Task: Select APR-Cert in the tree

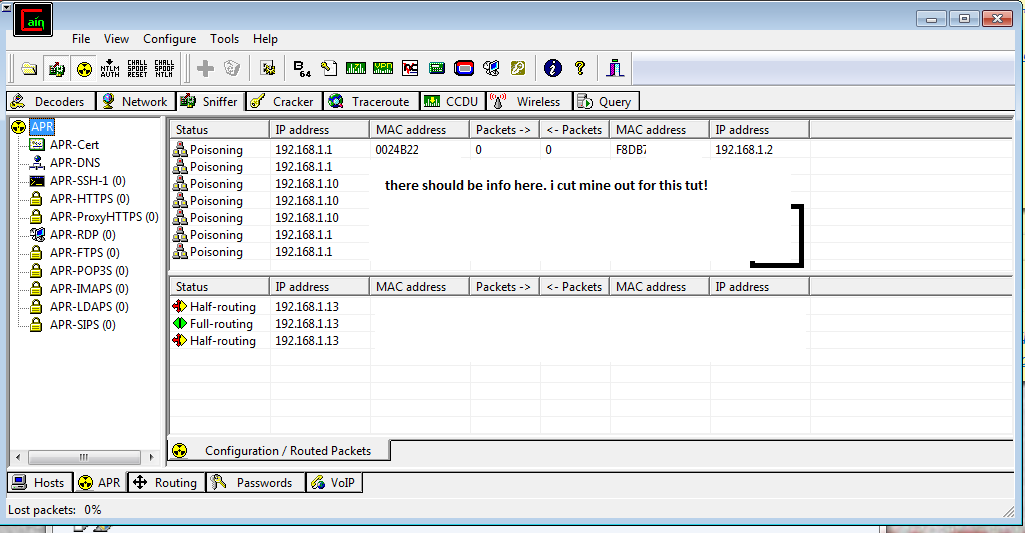Action: 74,145
